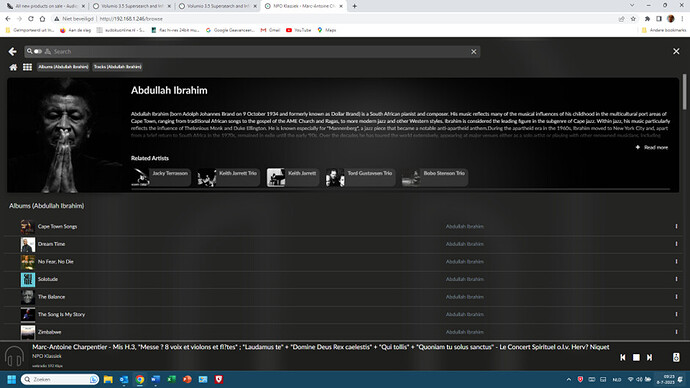Open options menu for No Fear, No Die

tap(676, 262)
